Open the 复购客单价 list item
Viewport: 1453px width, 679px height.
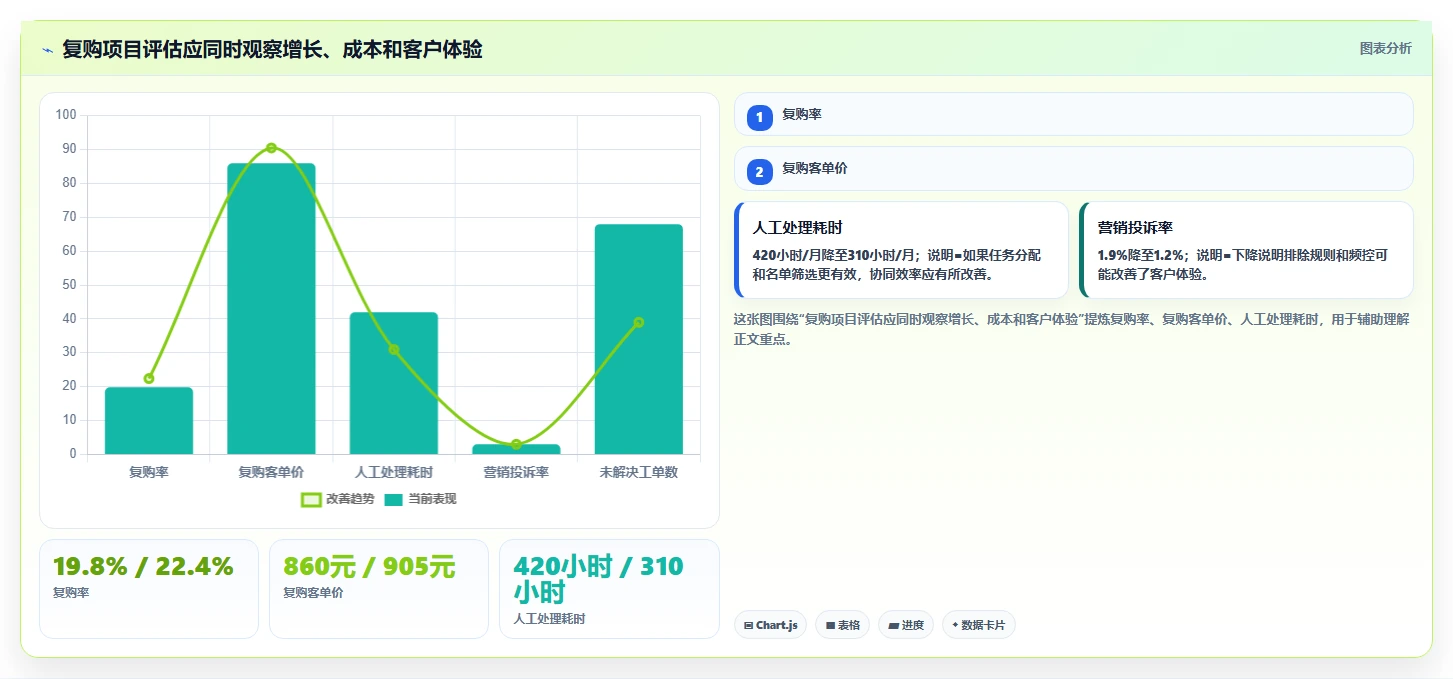(x=1073, y=169)
